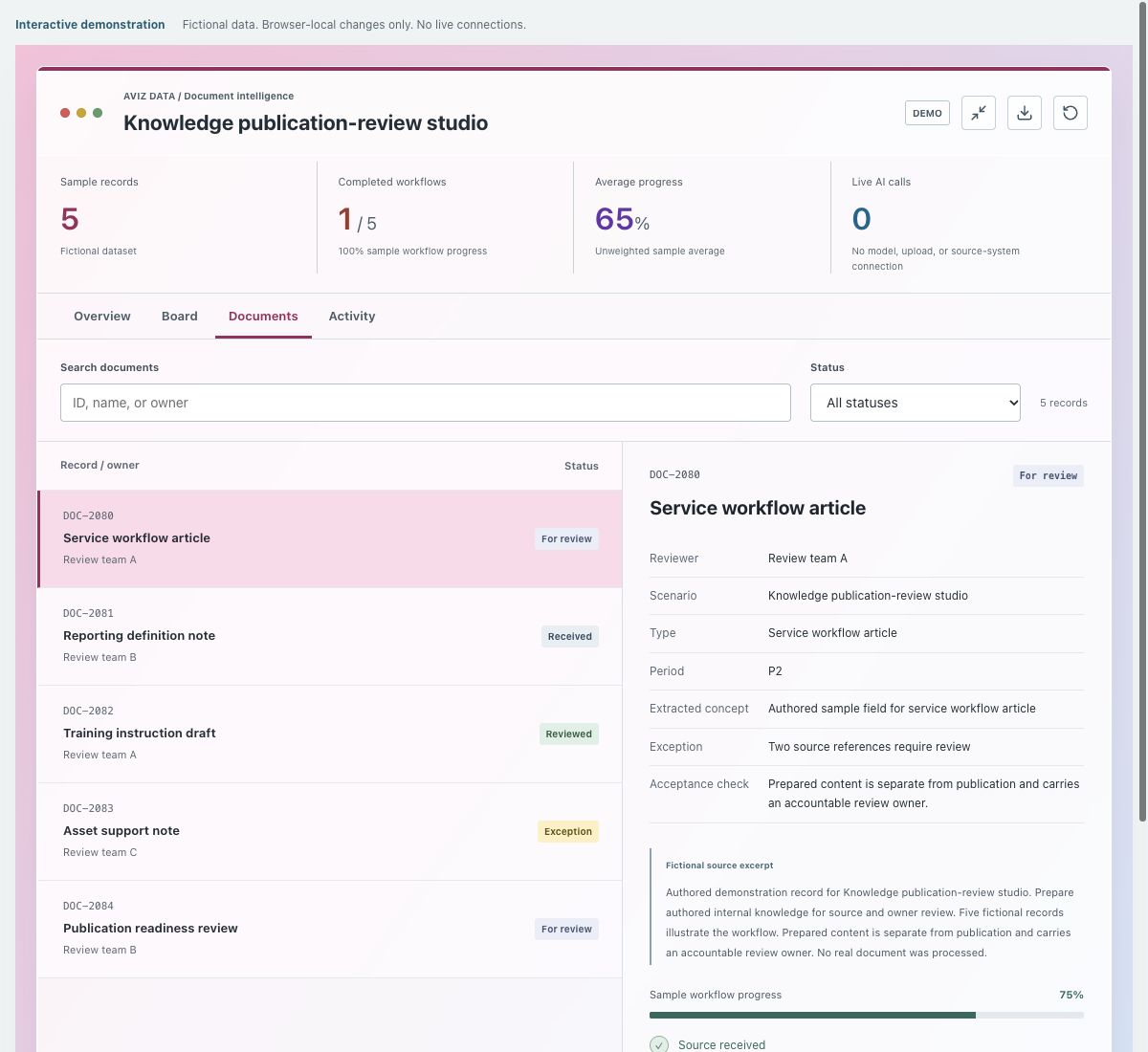The height and width of the screenshot is (1052, 1148).
Task: Click the Status column header
Action: click(x=582, y=466)
